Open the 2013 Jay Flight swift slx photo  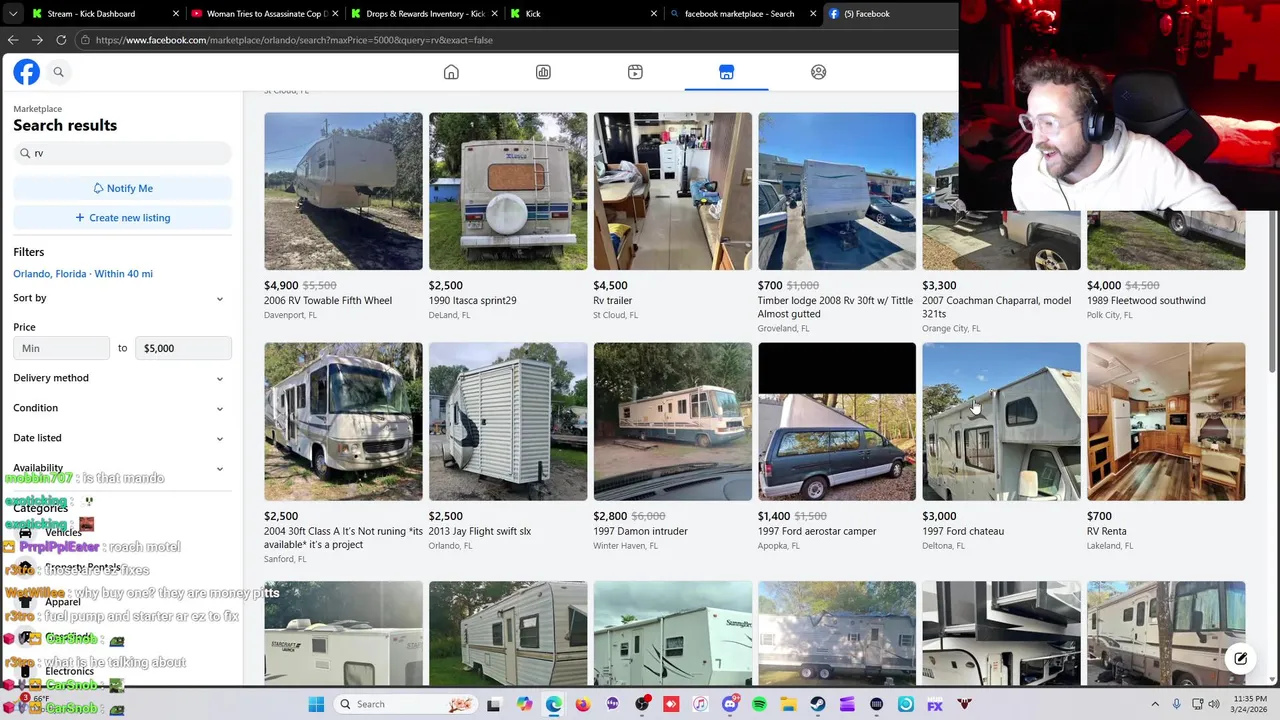click(508, 422)
